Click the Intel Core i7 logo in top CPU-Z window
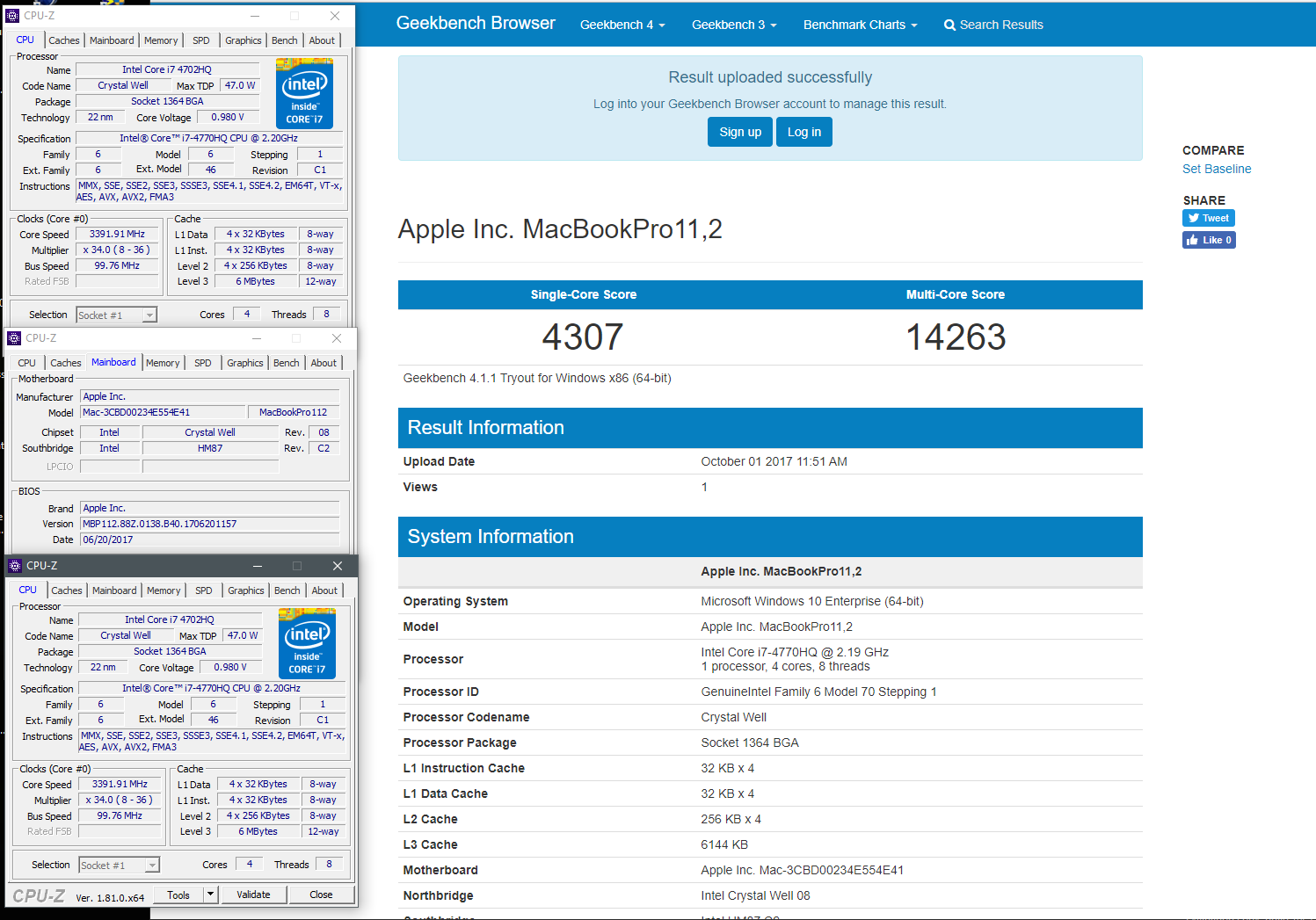The width and height of the screenshot is (1316, 920). pyautogui.click(x=304, y=93)
